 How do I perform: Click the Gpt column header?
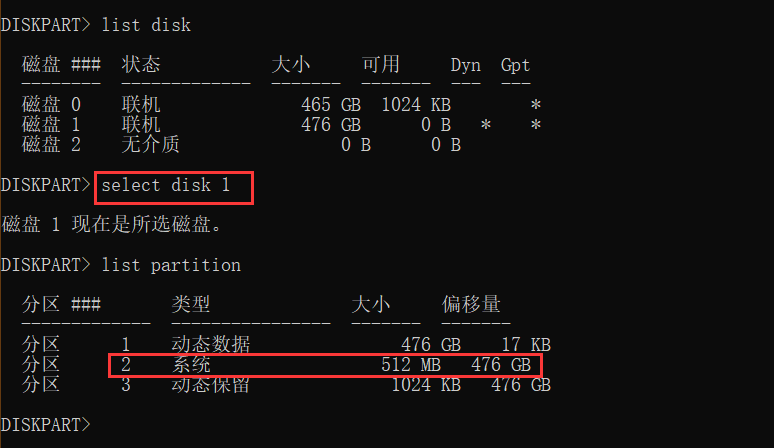point(516,65)
